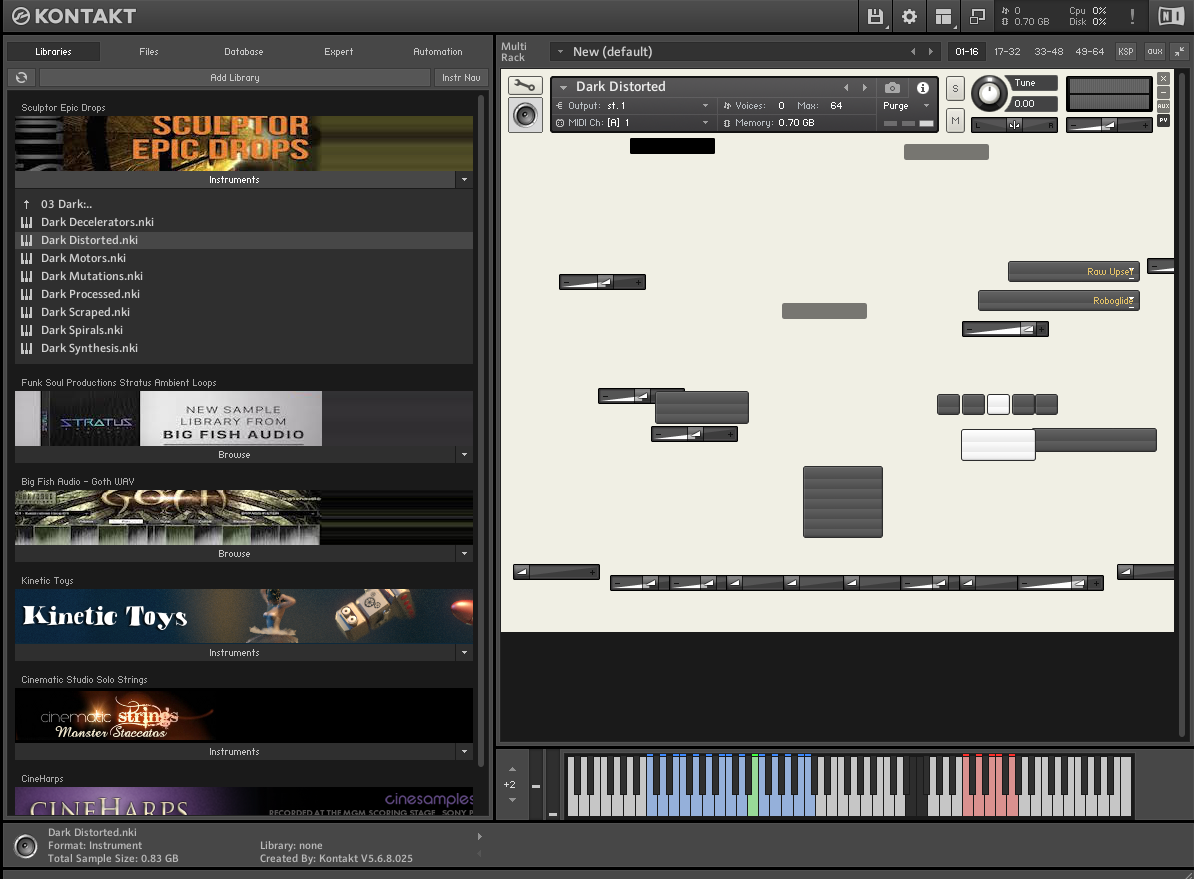The height and width of the screenshot is (879, 1194).
Task: Open the save/load files menu icon
Action: click(876, 16)
